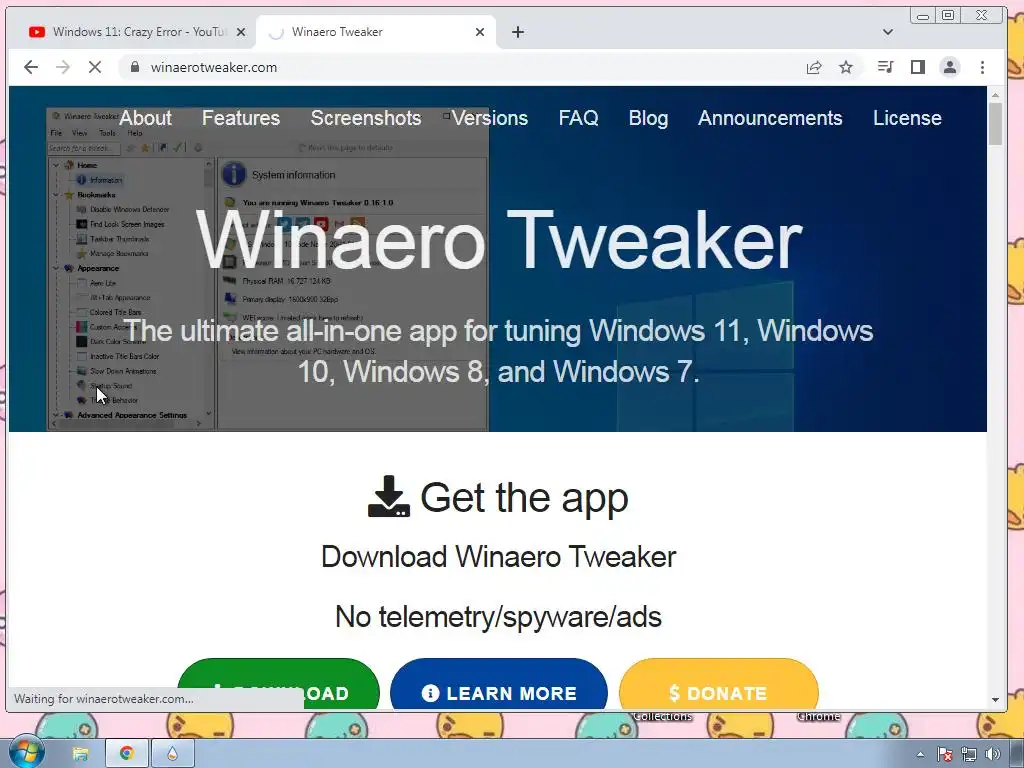Open the network tray icon
Screen dimensions: 1024x768
[x=968, y=754]
